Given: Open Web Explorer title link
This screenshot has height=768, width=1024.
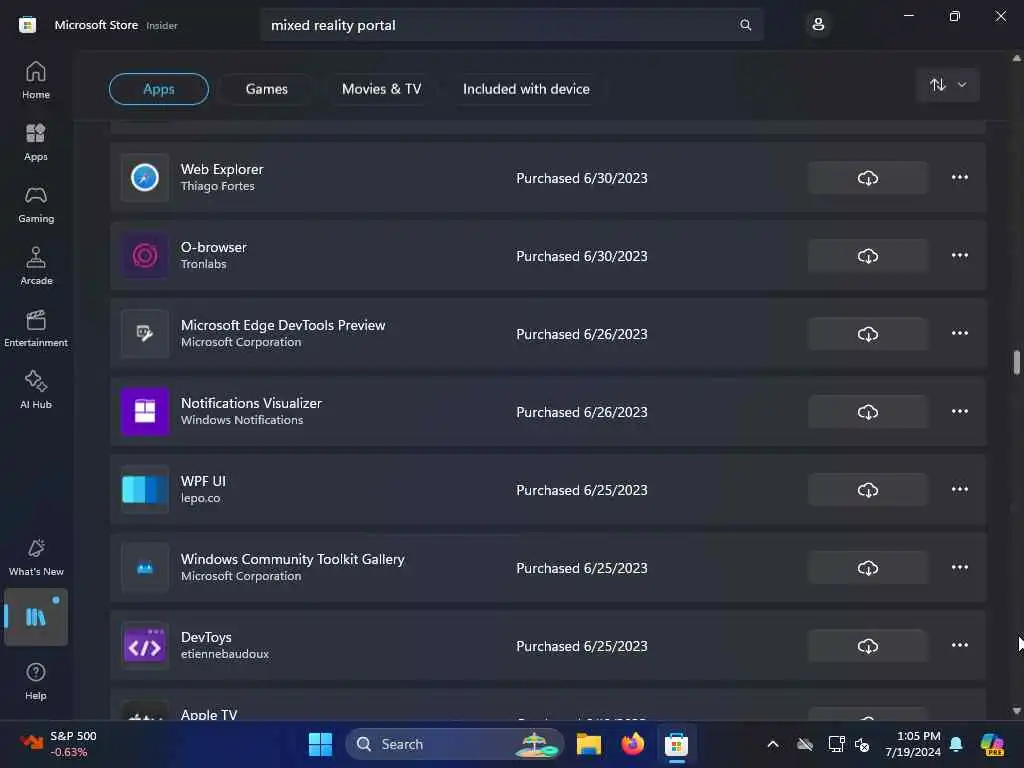Looking at the screenshot, I should point(222,169).
